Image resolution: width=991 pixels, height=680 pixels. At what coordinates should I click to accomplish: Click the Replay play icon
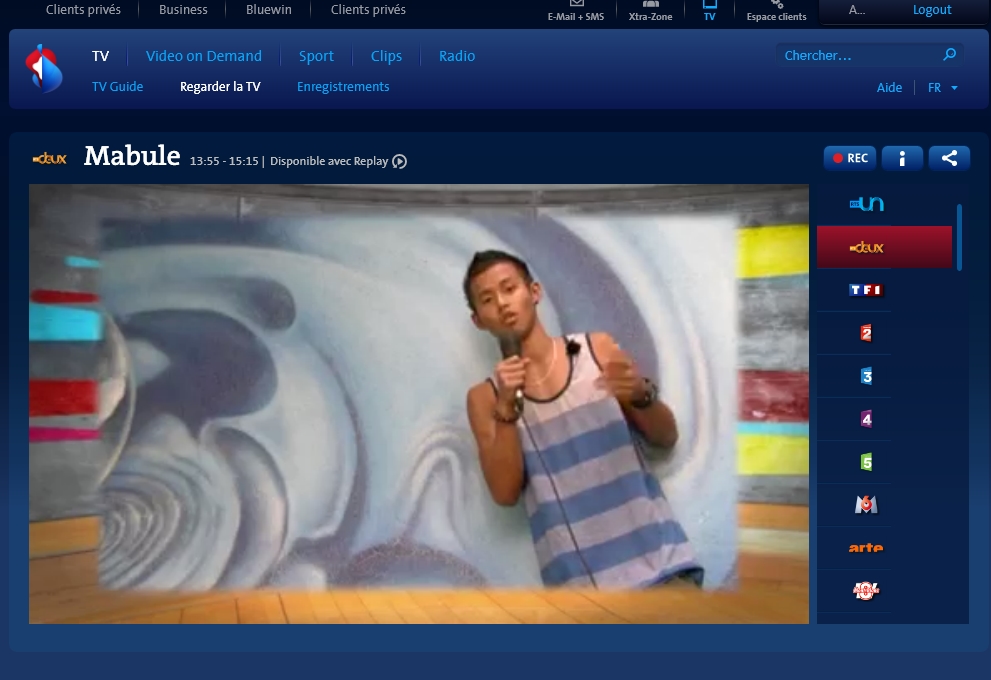click(399, 162)
